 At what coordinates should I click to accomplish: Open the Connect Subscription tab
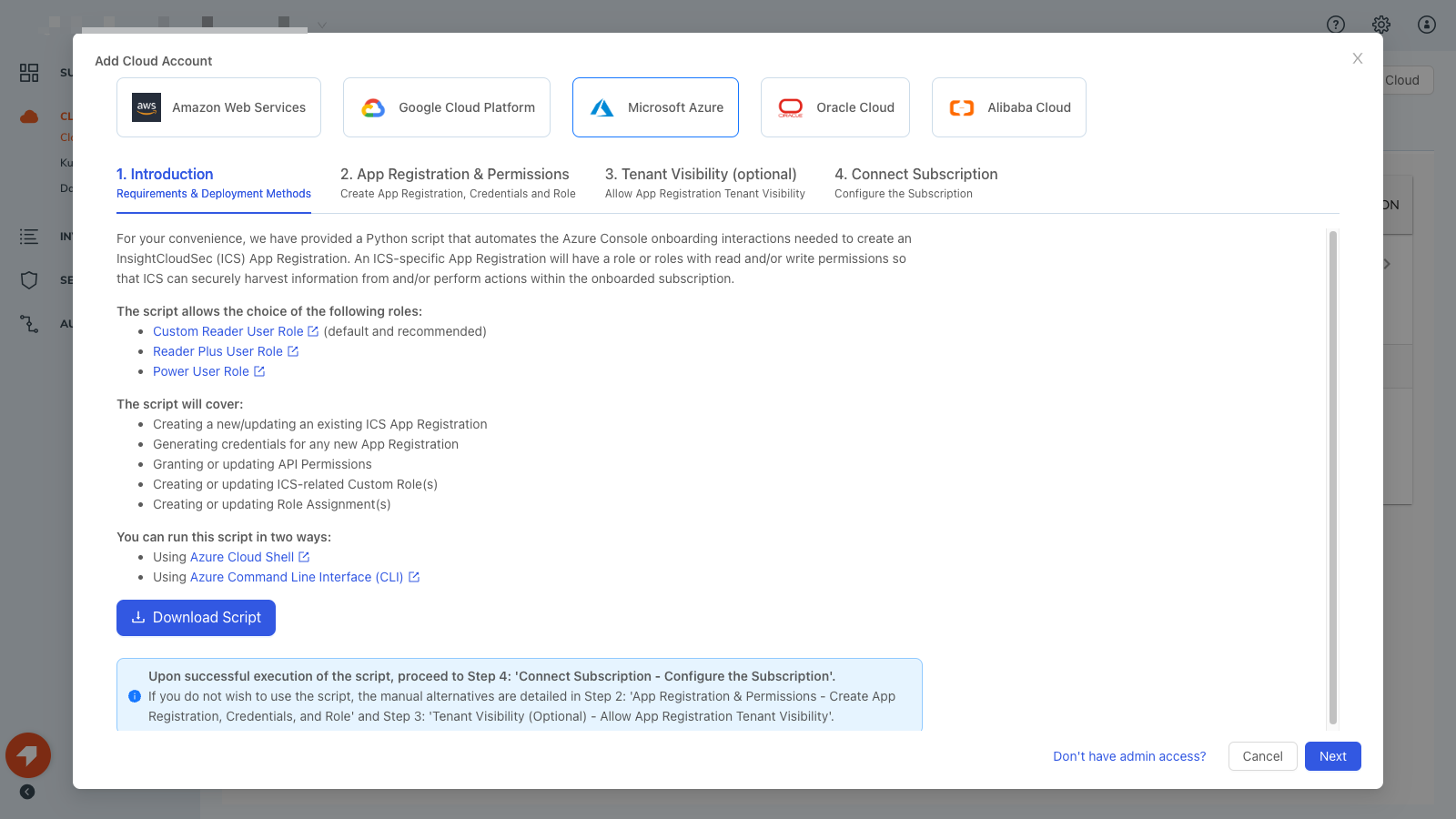(x=916, y=183)
